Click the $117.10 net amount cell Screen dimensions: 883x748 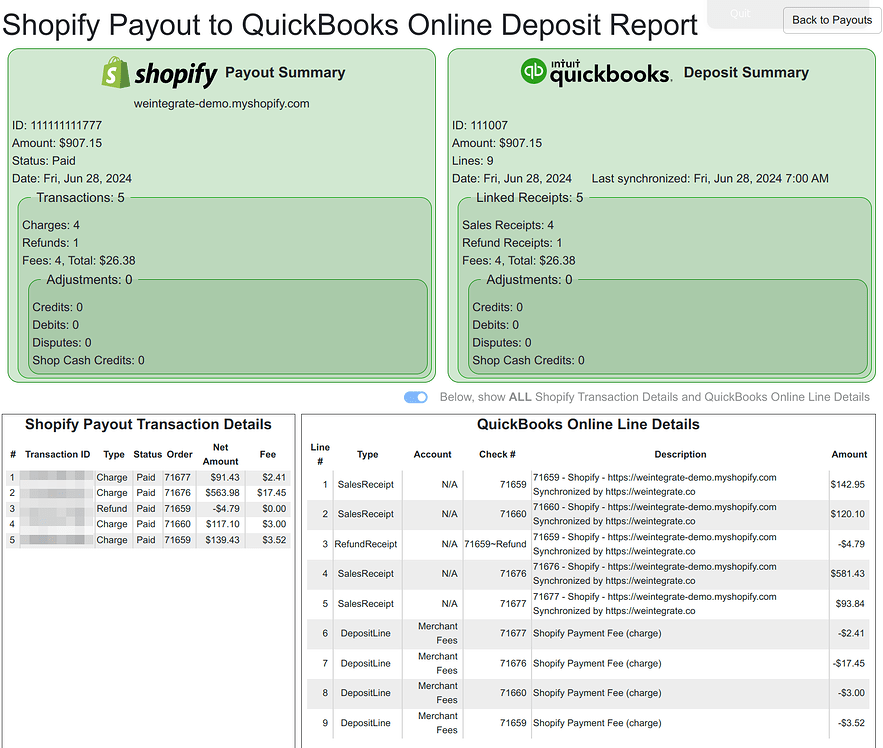222,524
